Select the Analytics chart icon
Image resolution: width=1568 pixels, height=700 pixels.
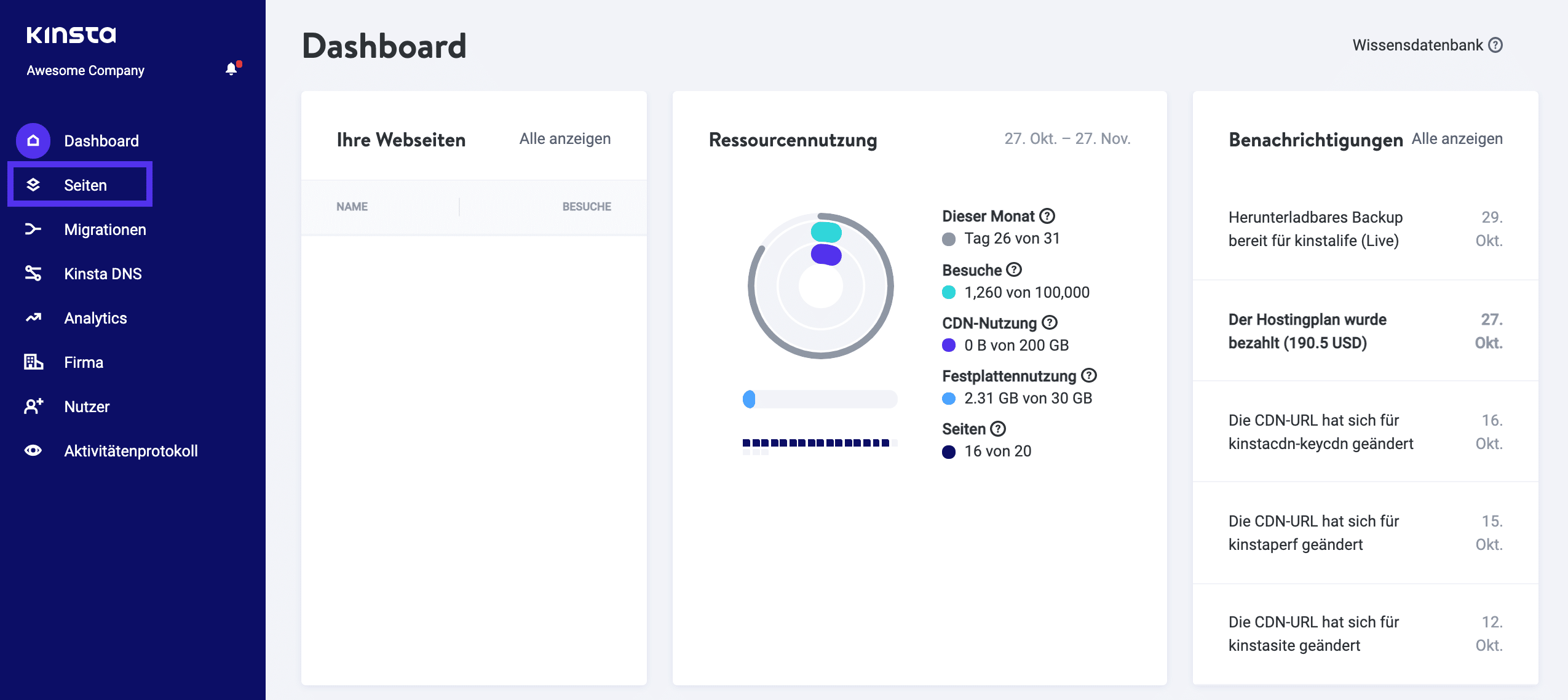click(34, 317)
